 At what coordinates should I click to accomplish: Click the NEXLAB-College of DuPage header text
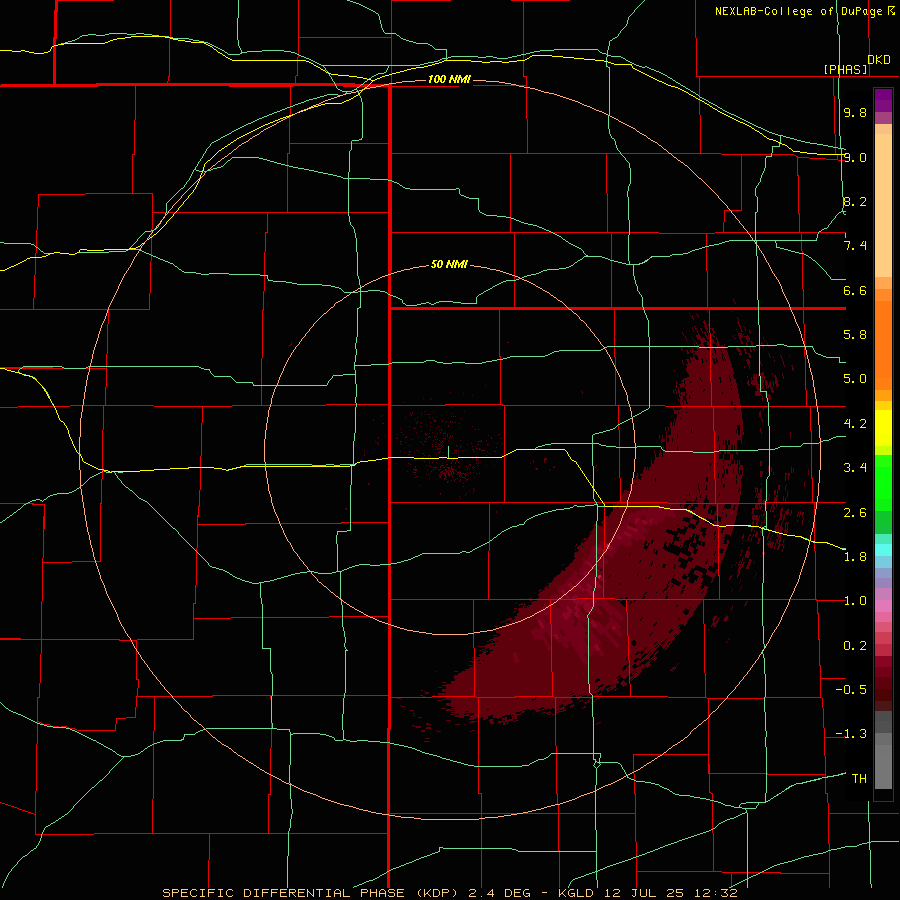(799, 11)
